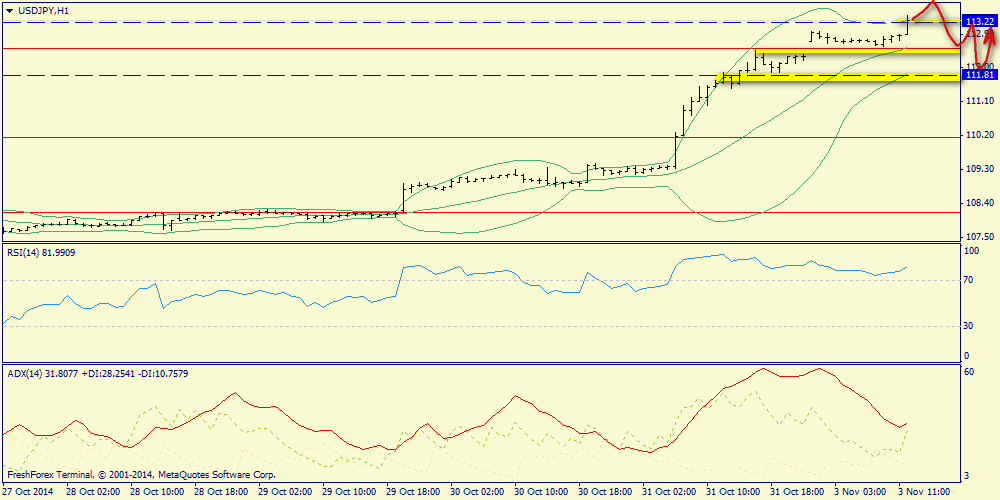1000x500 pixels.
Task: Select the 111.81 price level label
Action: 979,75
